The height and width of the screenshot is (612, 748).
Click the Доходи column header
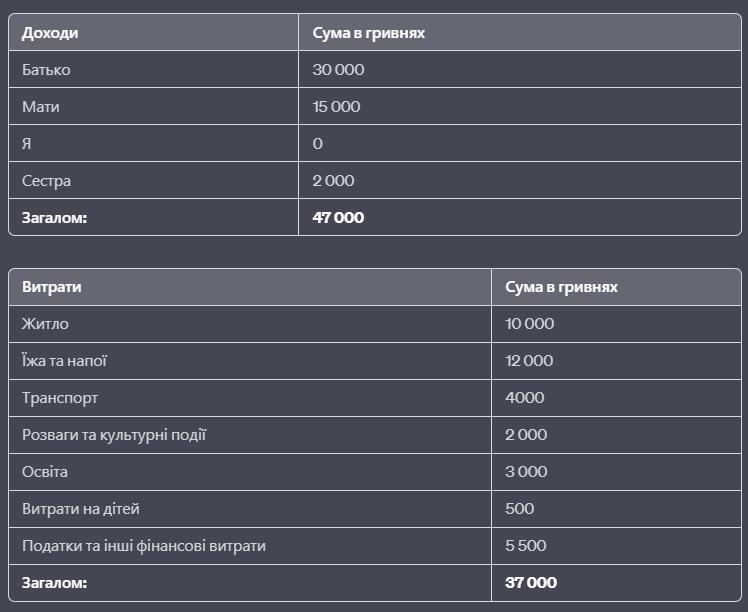click(x=50, y=33)
